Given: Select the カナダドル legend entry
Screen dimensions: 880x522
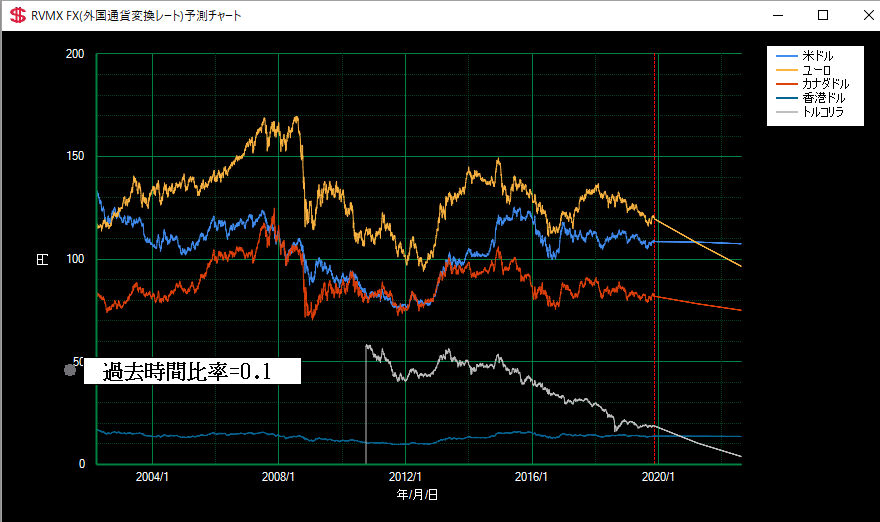Looking at the screenshot, I should click(x=825, y=84).
